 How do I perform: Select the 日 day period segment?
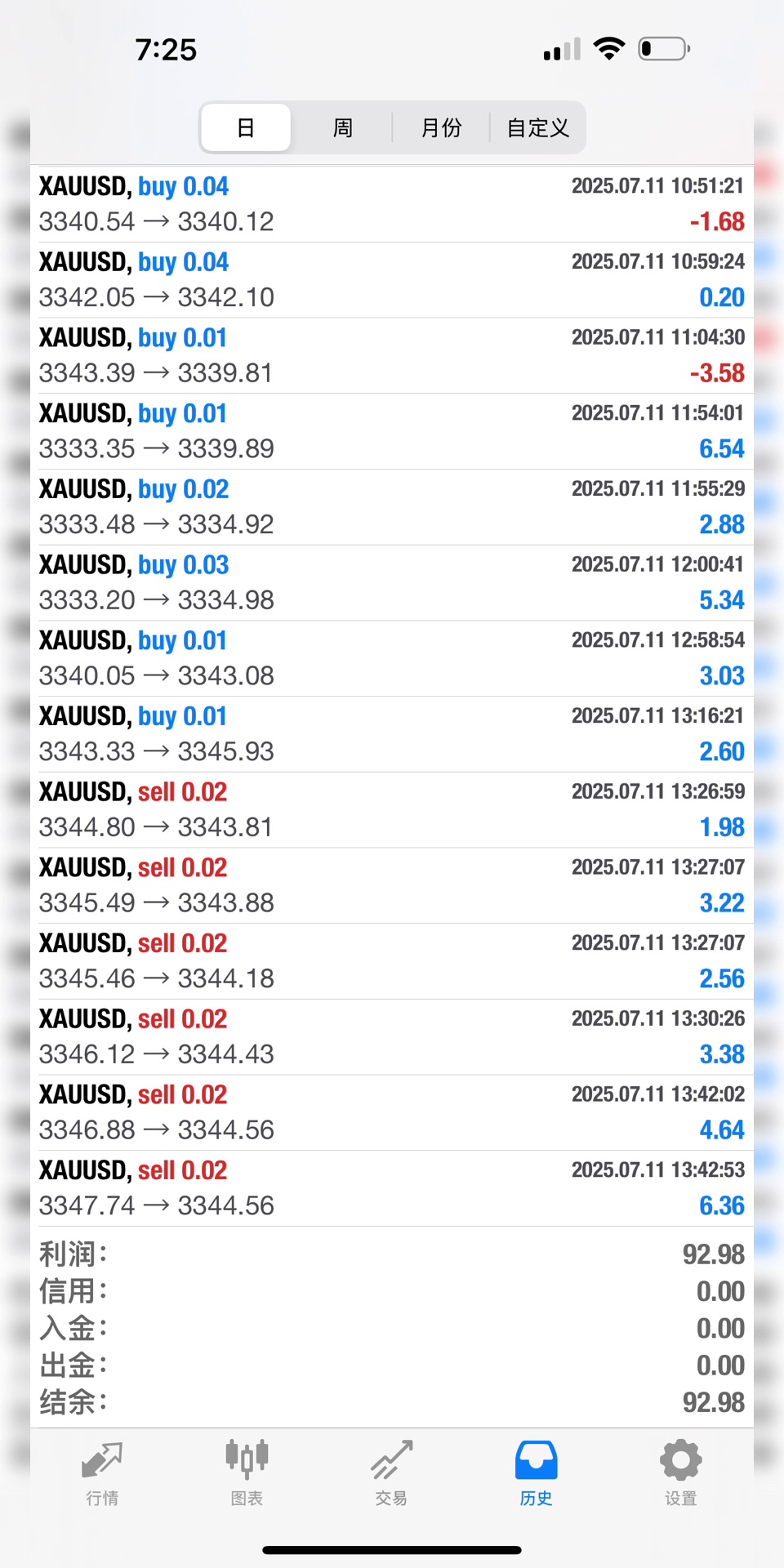246,127
